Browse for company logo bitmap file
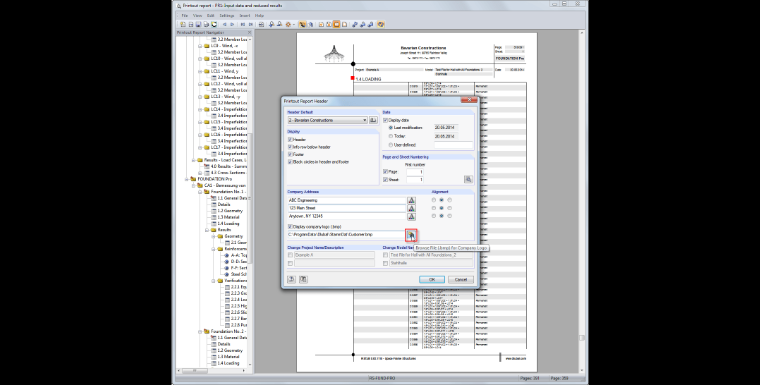This screenshot has width=760, height=385. tap(411, 235)
